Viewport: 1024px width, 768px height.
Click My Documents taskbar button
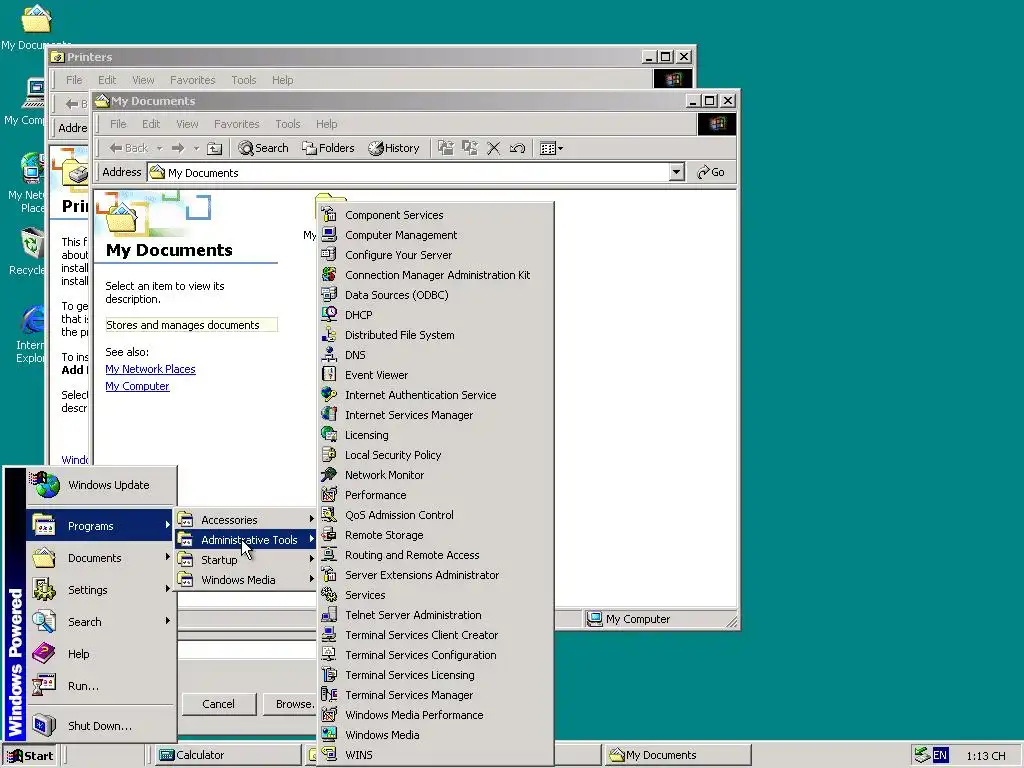(677, 756)
